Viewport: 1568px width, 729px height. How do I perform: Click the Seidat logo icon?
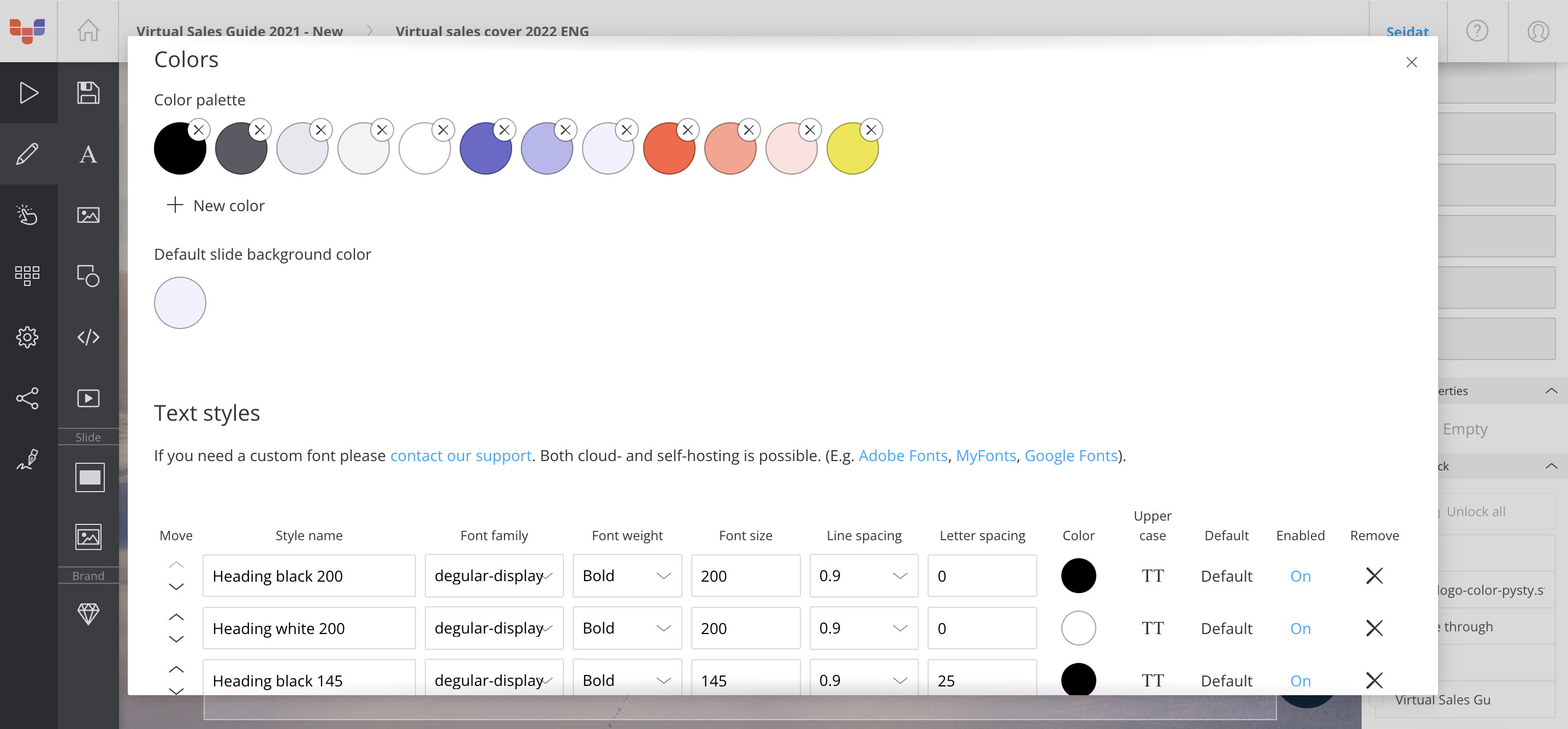(27, 31)
